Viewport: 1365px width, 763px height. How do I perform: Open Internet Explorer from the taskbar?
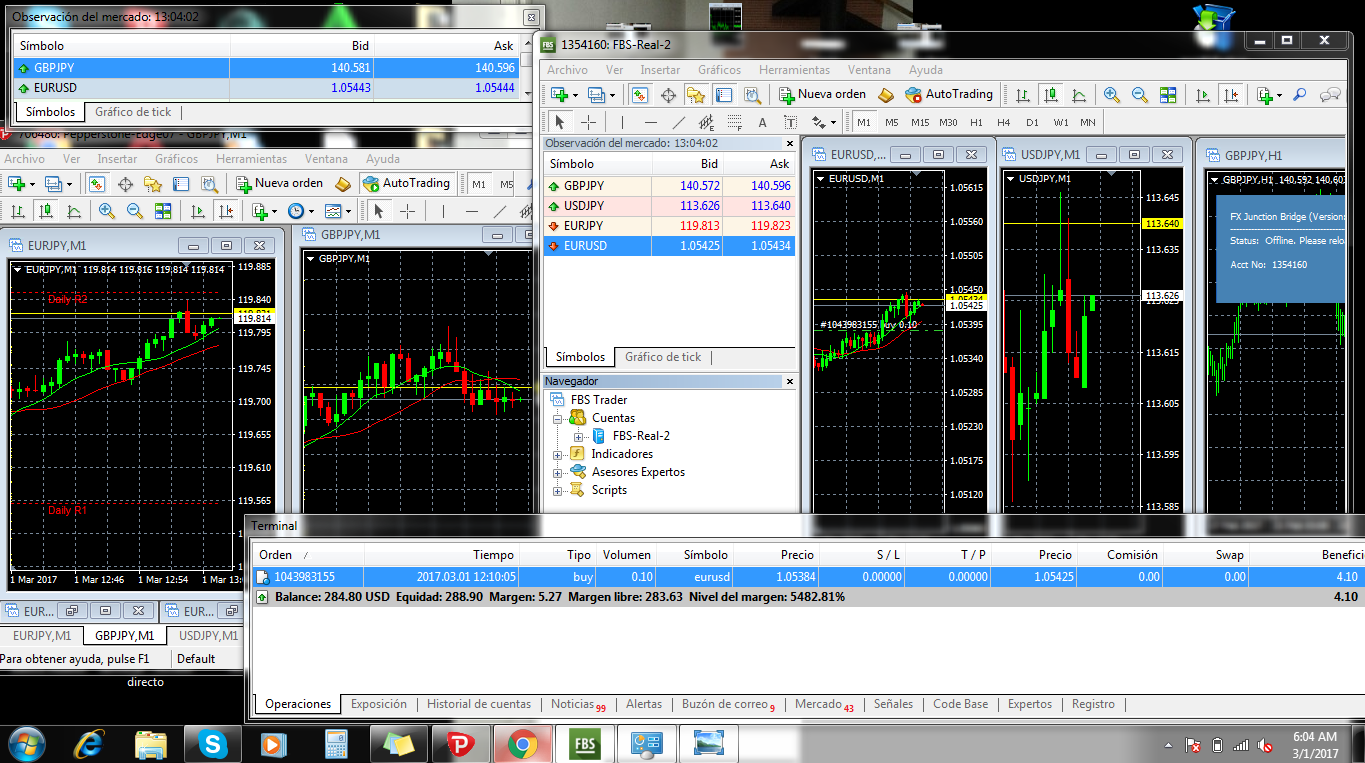[x=89, y=744]
